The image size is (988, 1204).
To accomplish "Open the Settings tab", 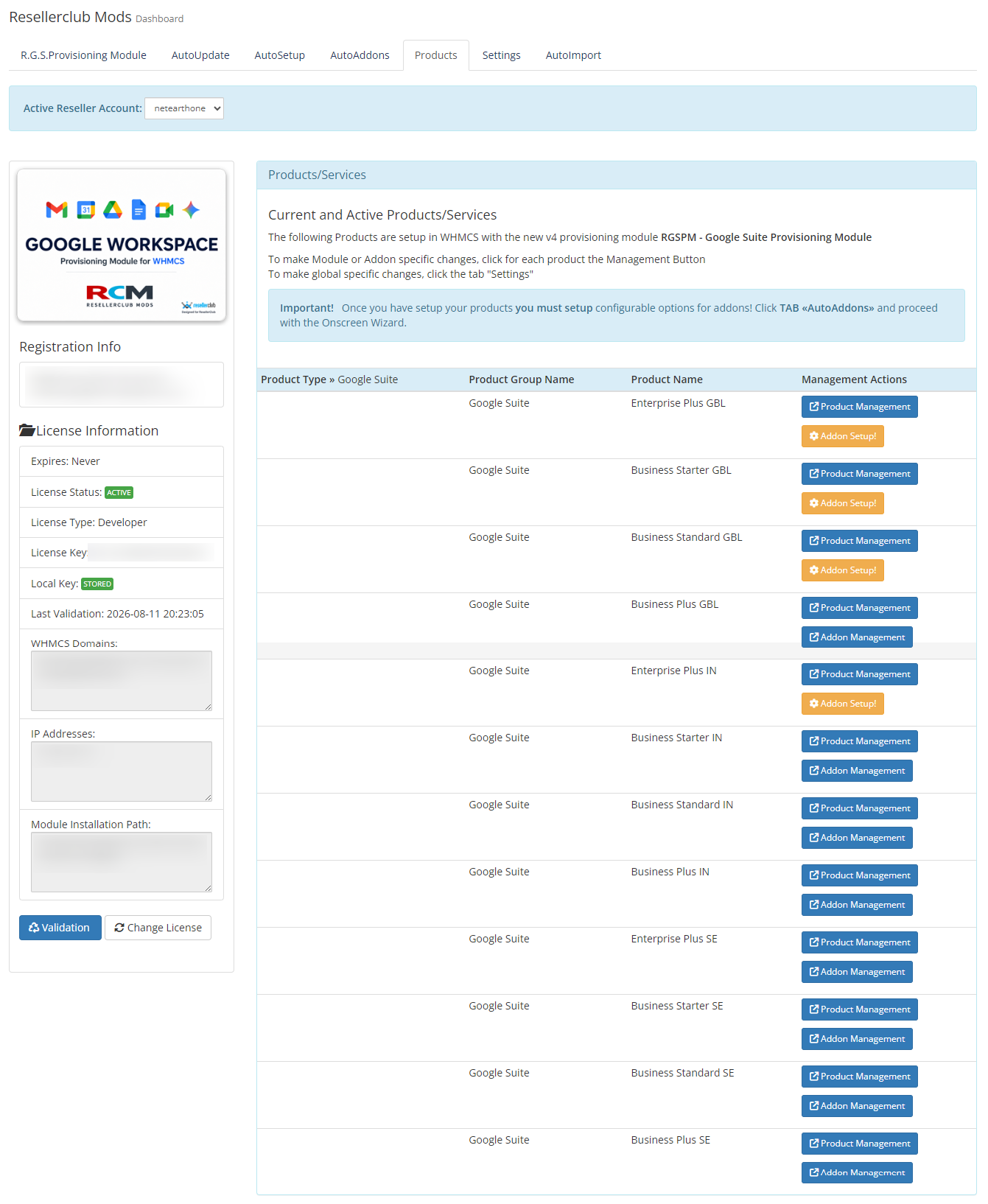I will pos(502,55).
